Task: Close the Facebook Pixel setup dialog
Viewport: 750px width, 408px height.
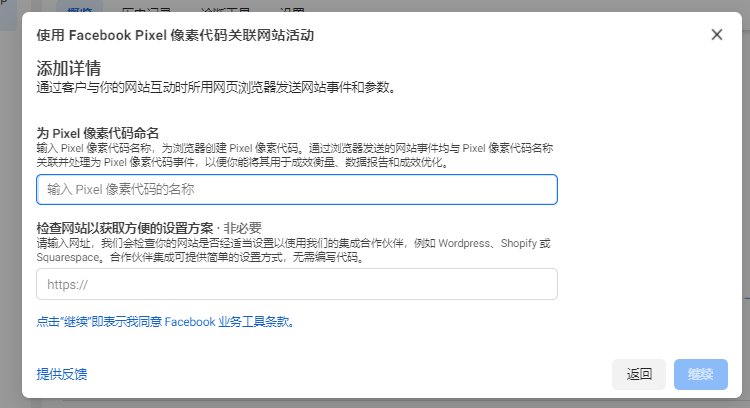Action: pyautogui.click(x=717, y=34)
